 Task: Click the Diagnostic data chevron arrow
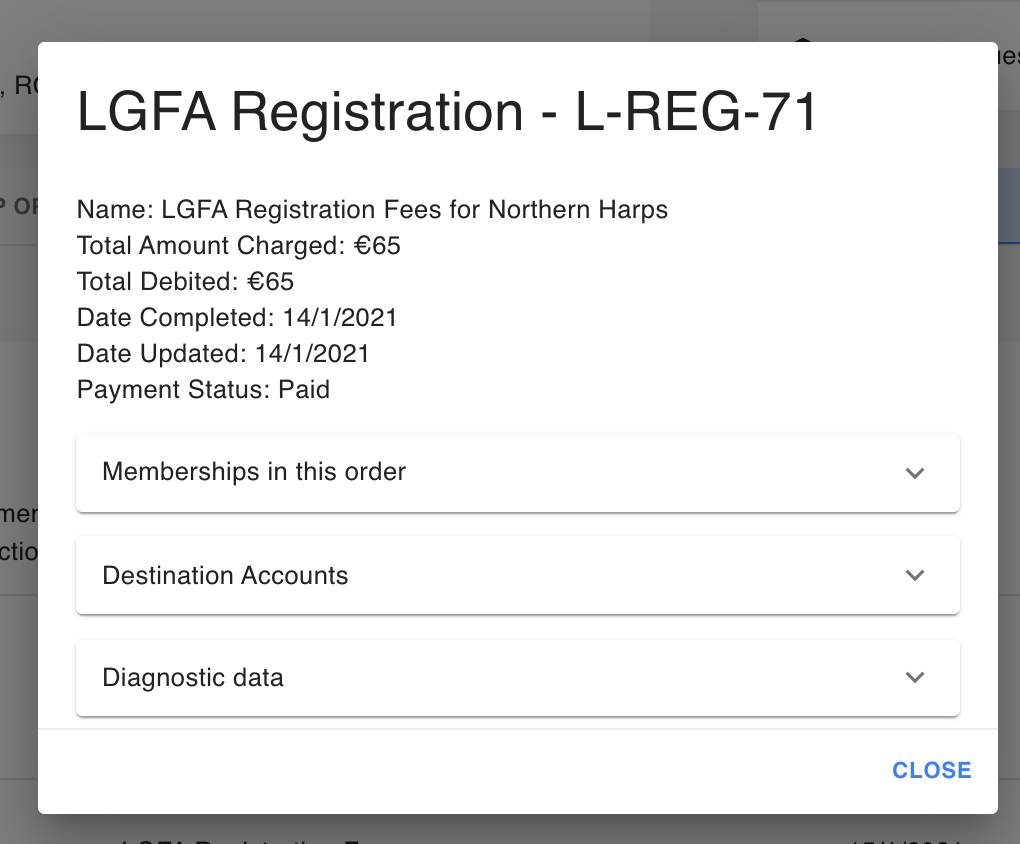click(914, 677)
